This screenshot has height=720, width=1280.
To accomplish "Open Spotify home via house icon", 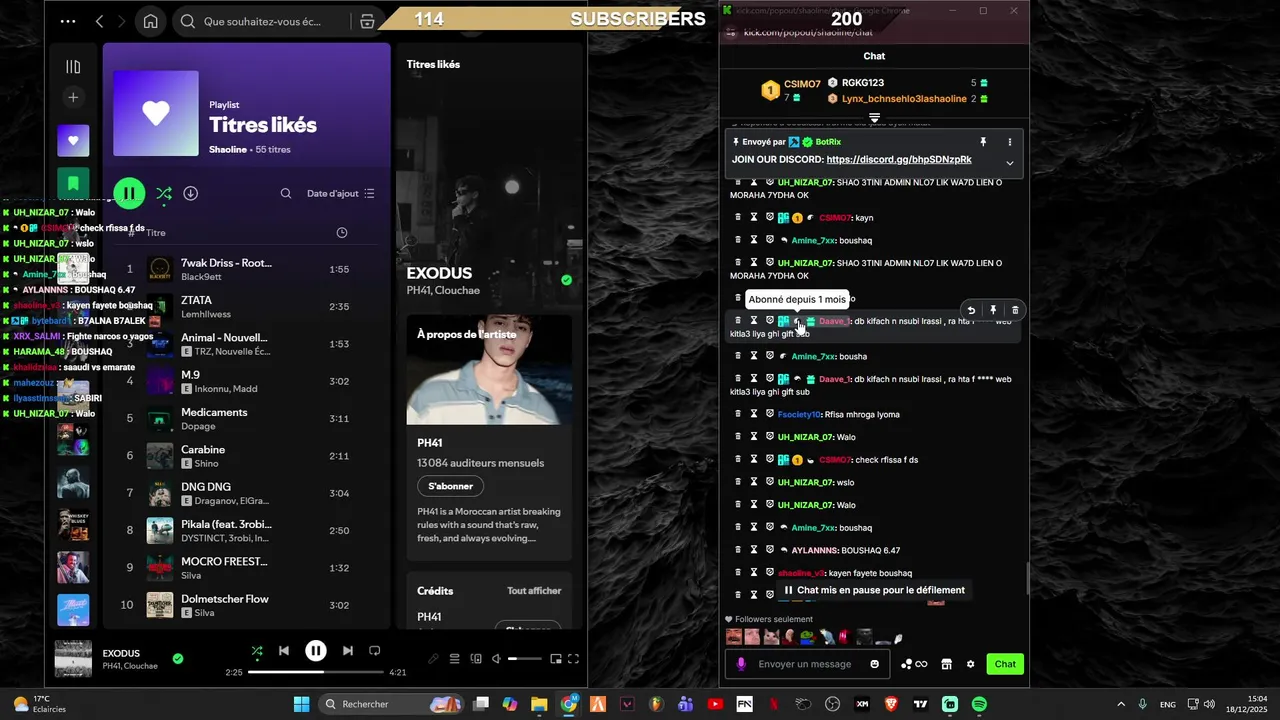I will (x=150, y=21).
